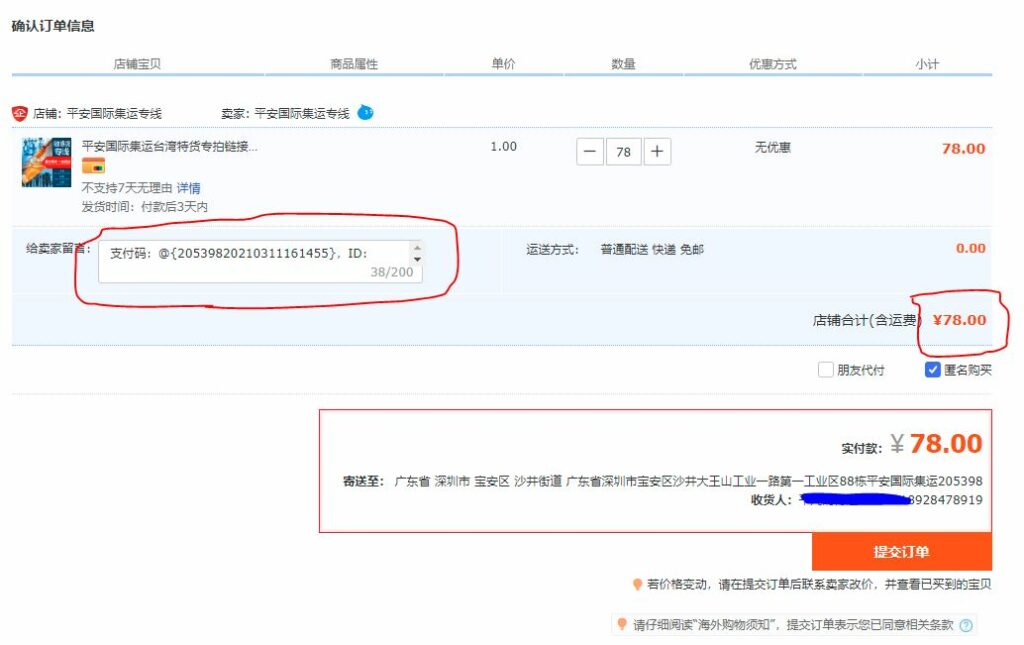Viewport: 1024px width, 645px height.
Task: Click the blue seller chat icon
Action: pos(366,112)
